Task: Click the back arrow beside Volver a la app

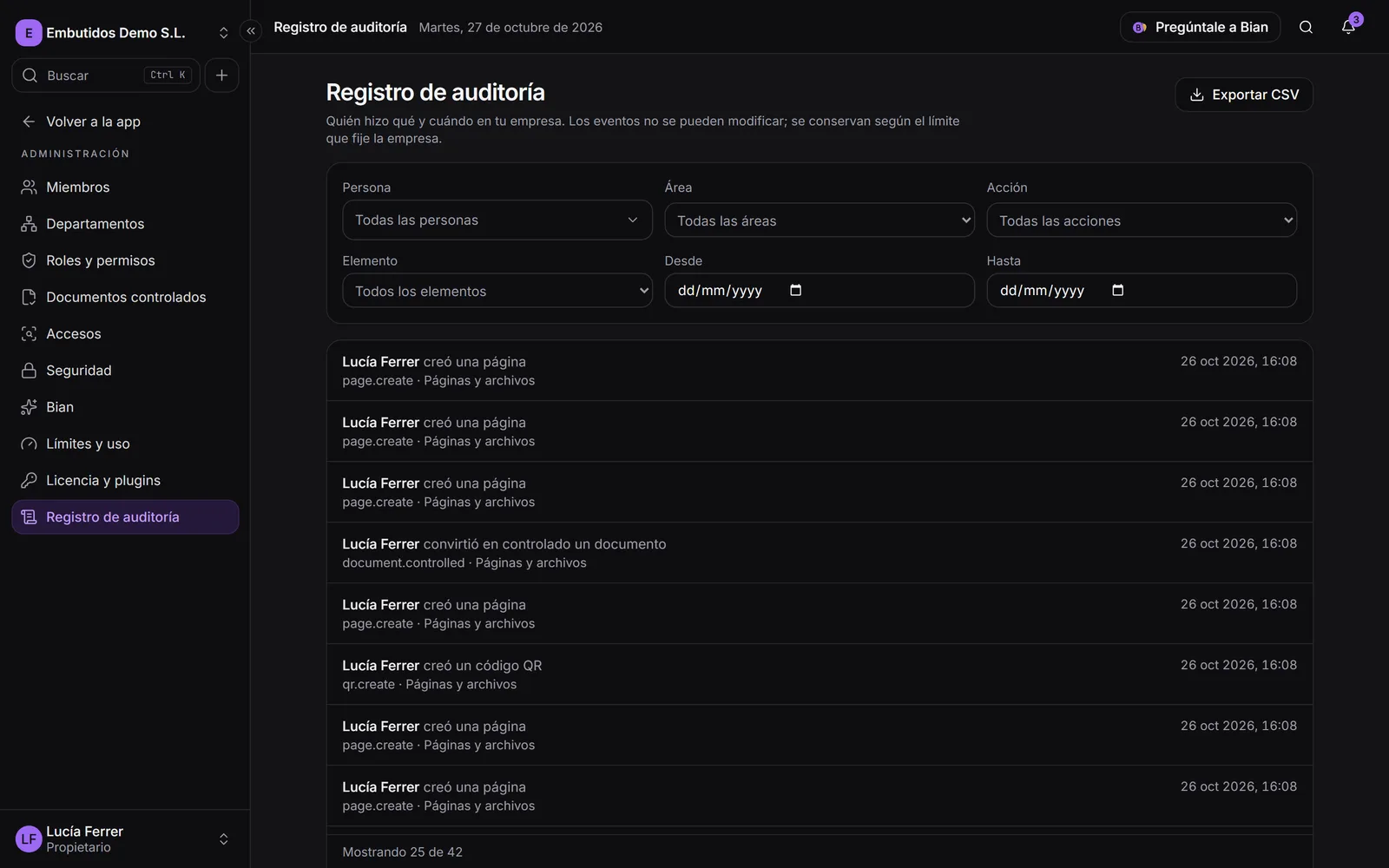Action: 29,122
